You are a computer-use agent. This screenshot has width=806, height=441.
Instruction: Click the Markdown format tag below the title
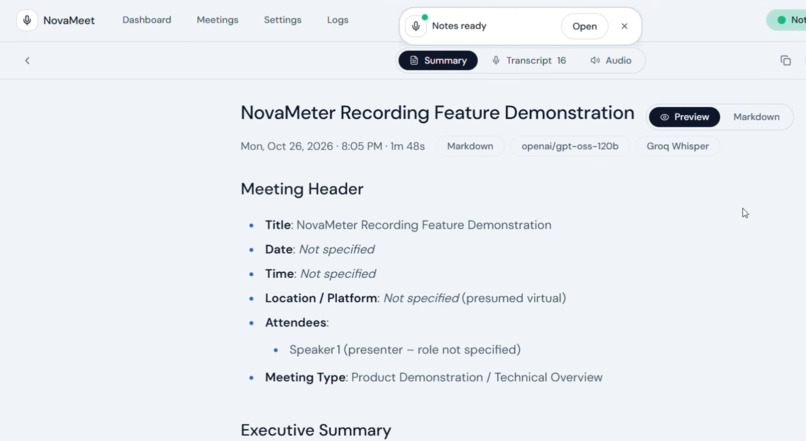point(470,146)
